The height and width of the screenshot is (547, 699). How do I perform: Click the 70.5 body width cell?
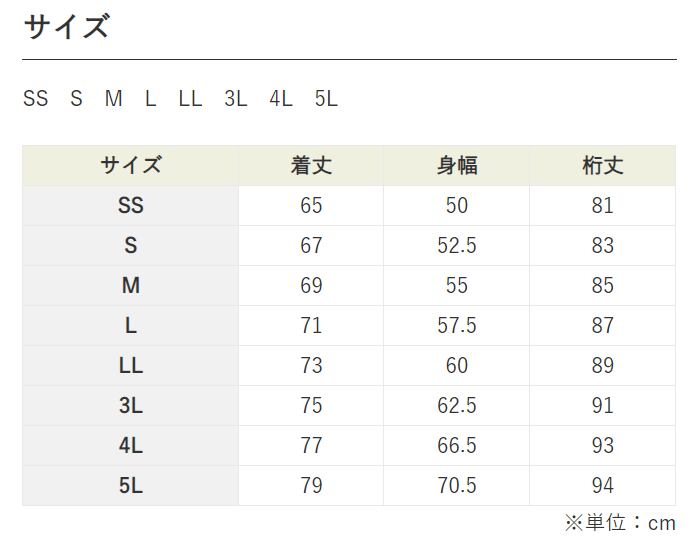click(456, 486)
